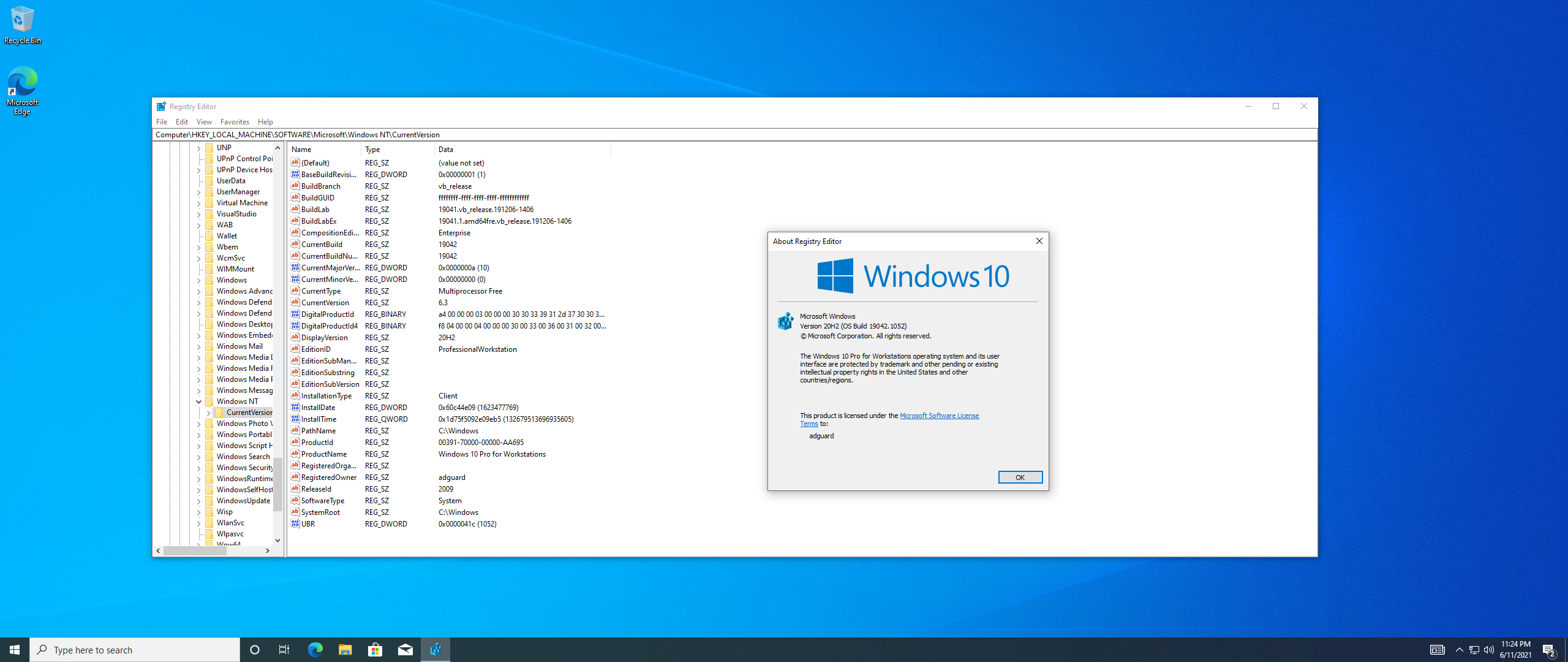Sort values by Data column header
The height and width of the screenshot is (662, 1568).
[x=522, y=149]
